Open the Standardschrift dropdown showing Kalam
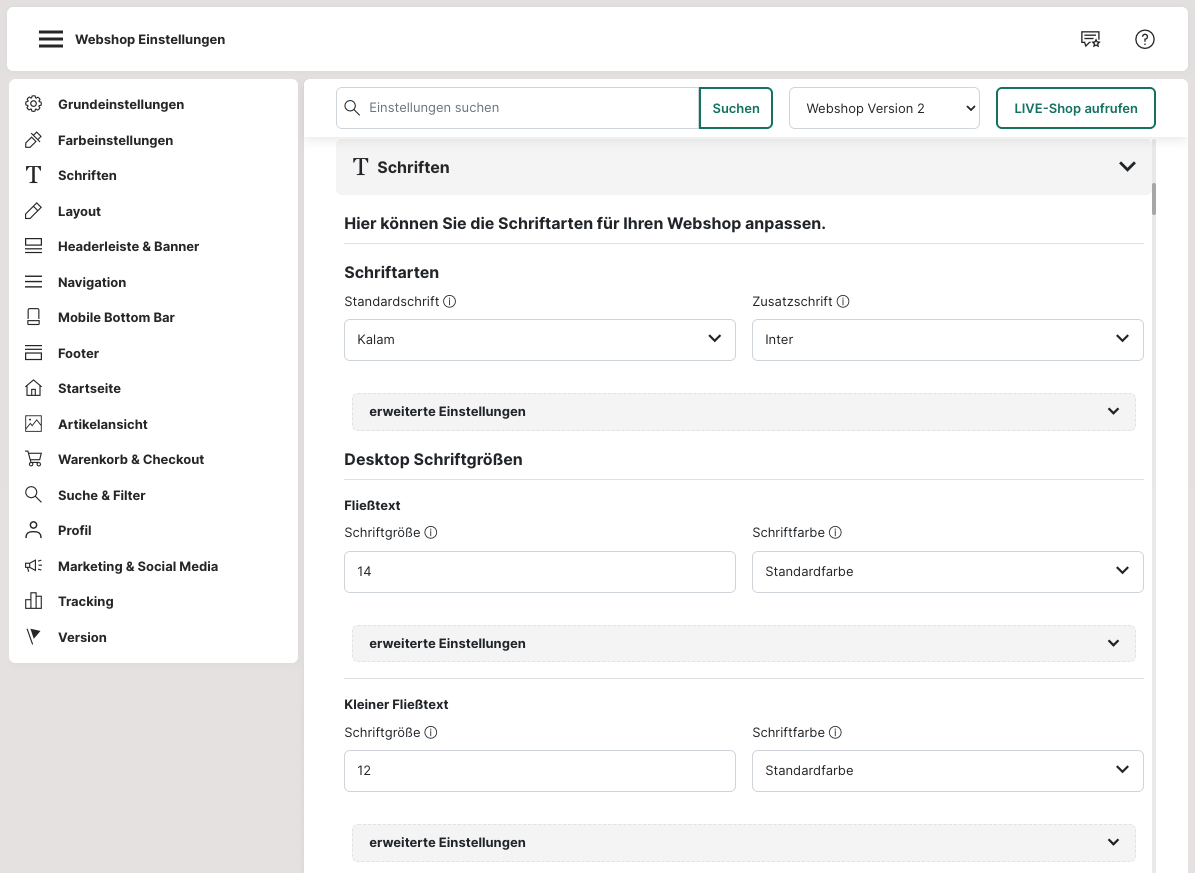1195x873 pixels. [x=539, y=339]
